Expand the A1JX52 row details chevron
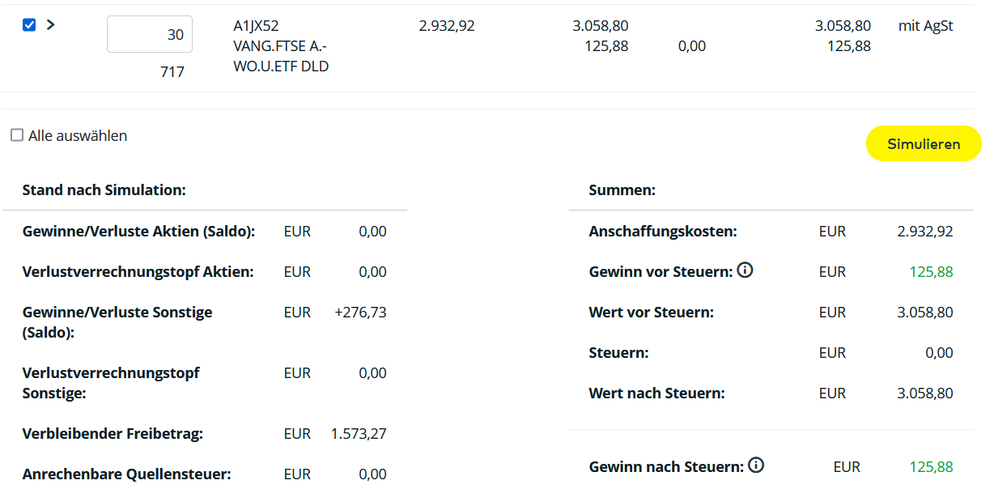The image size is (998, 498). pyautogui.click(x=51, y=25)
